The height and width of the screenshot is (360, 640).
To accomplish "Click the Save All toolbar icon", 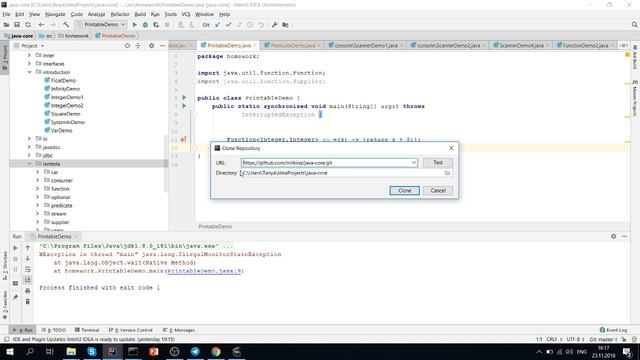I will click(17, 25).
